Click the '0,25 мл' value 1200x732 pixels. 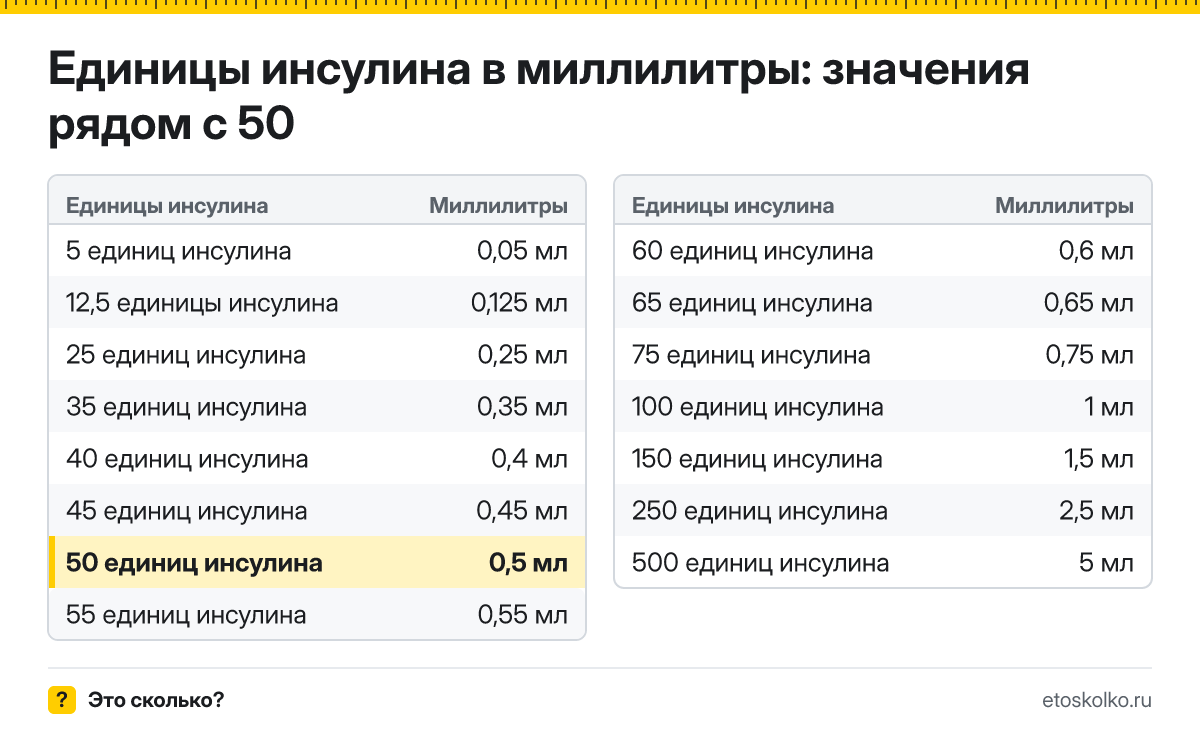523,354
